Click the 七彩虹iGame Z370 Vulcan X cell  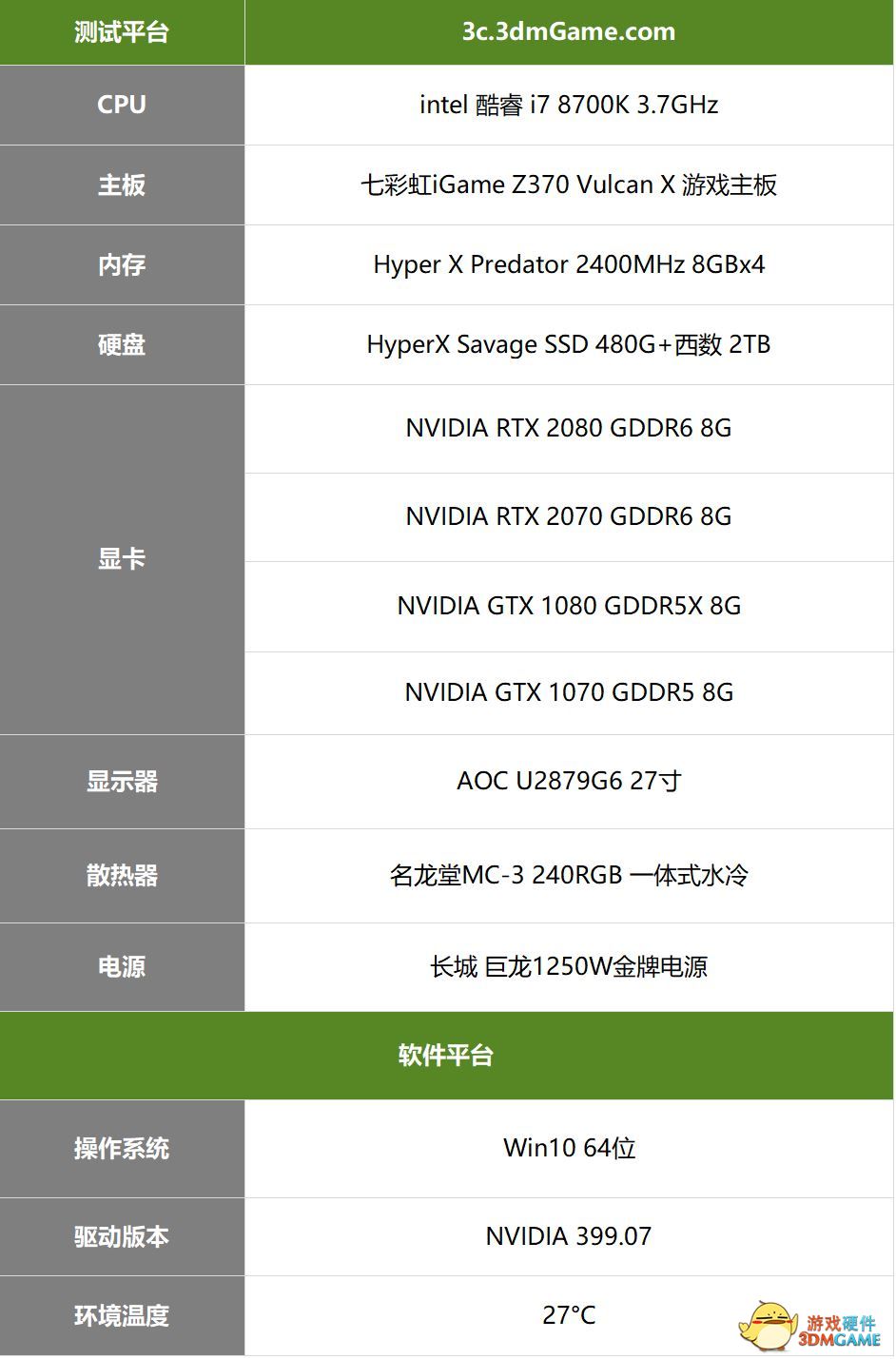coord(569,184)
